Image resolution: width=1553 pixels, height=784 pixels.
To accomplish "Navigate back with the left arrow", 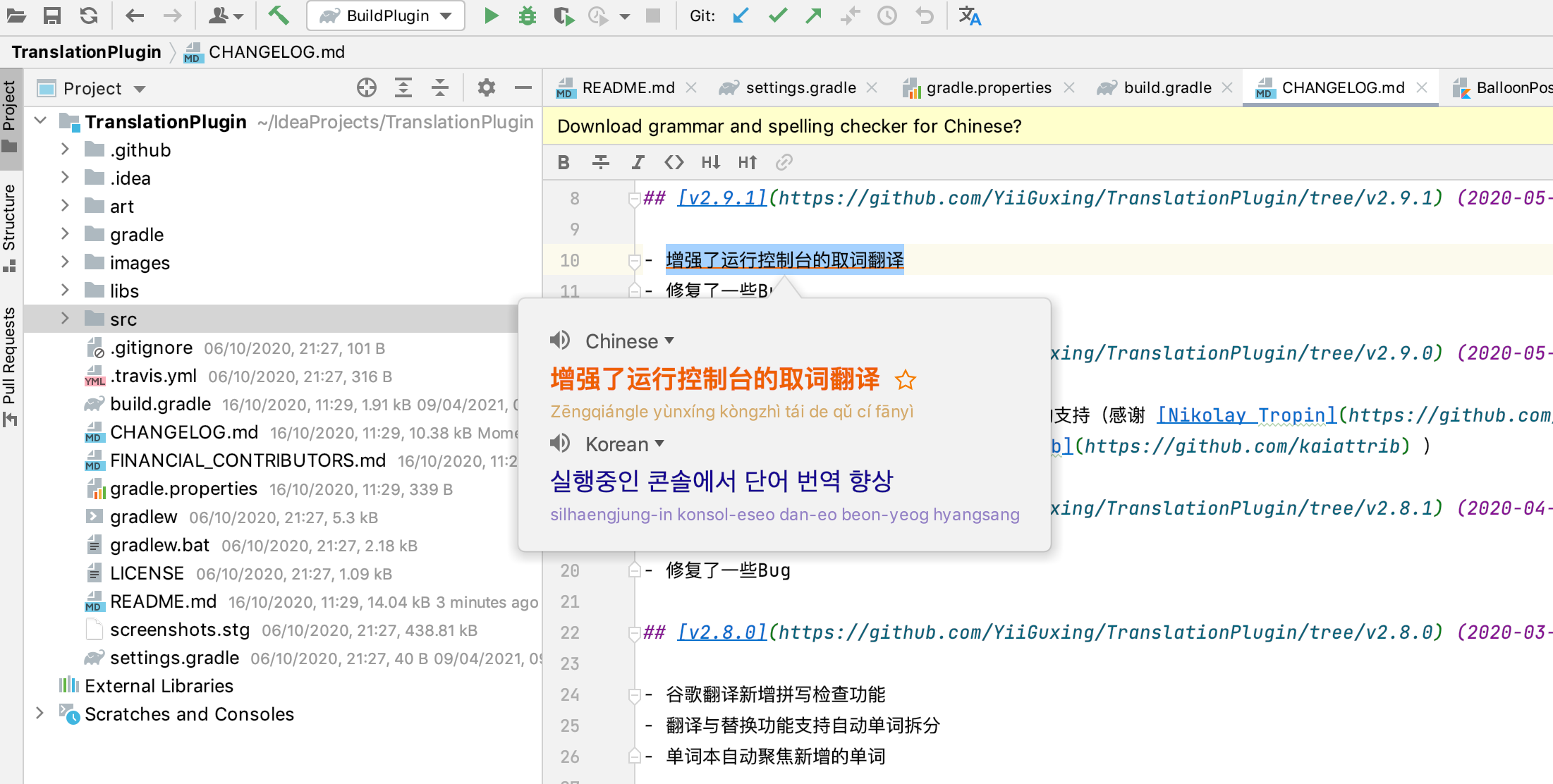I will click(x=135, y=16).
